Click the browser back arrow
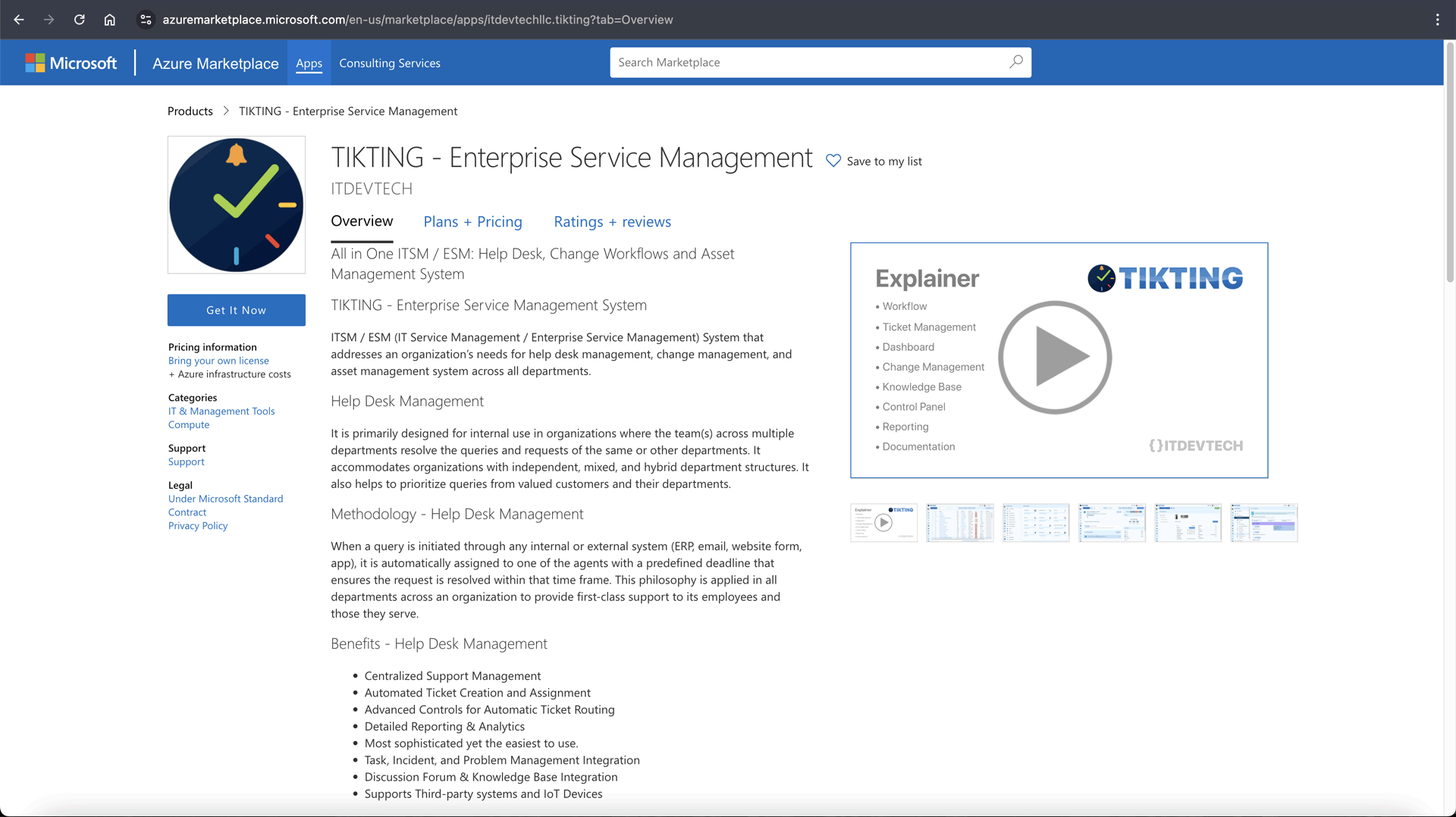Screen dimensions: 1456x817 point(19,20)
